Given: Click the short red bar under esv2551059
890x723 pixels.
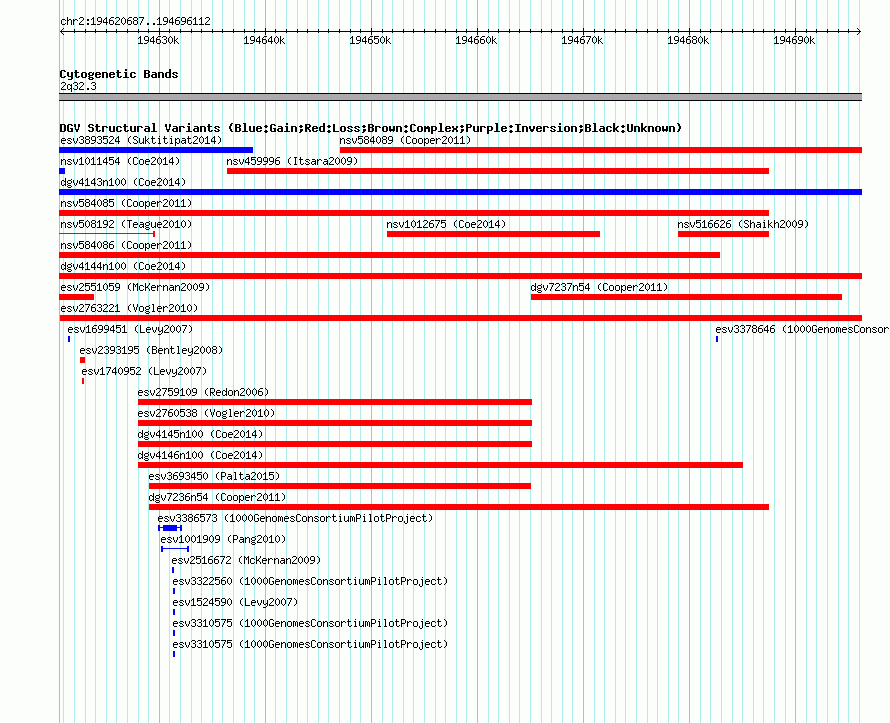Looking at the screenshot, I should [77, 297].
